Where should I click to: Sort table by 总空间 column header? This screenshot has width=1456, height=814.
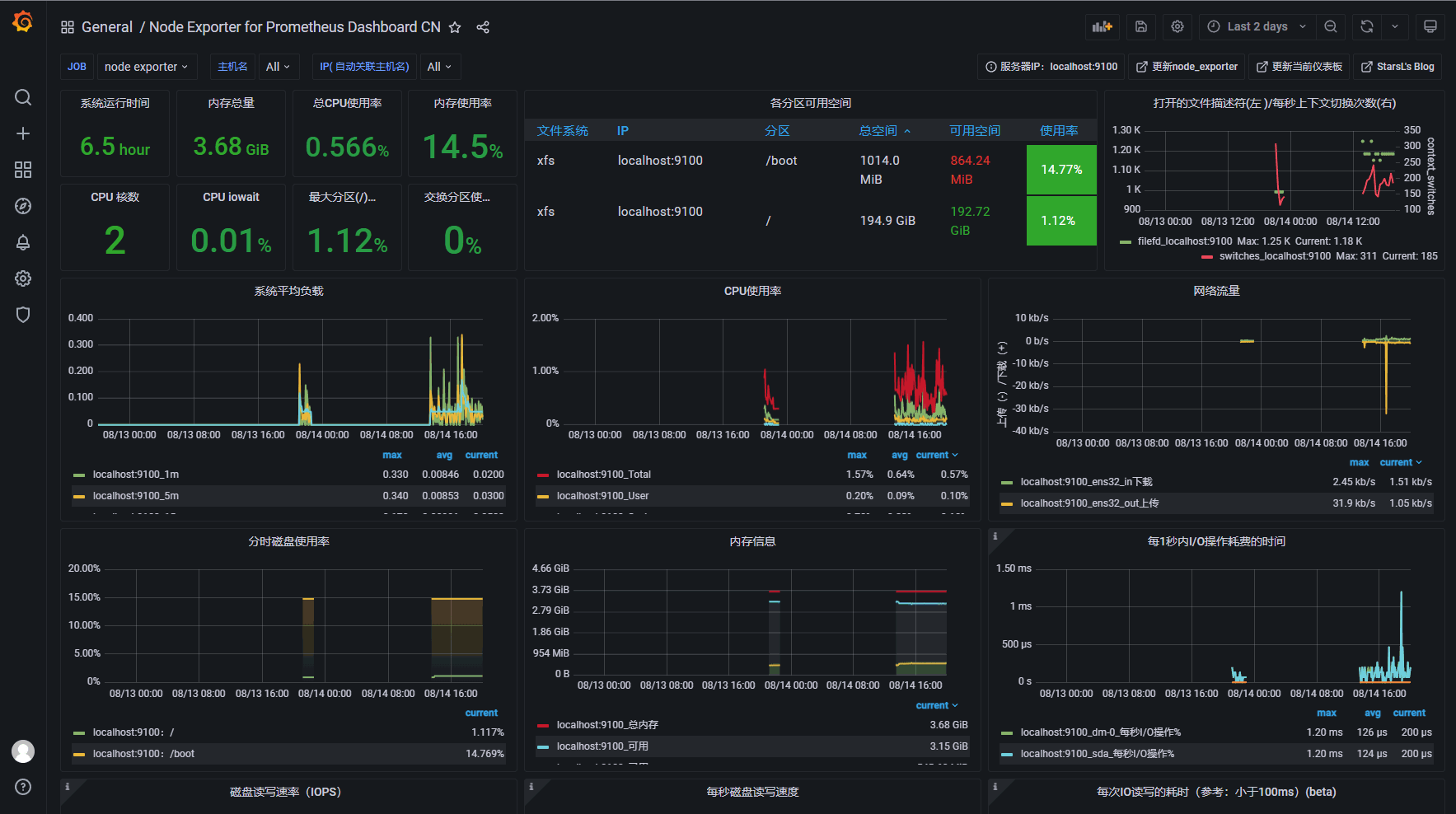point(878,131)
